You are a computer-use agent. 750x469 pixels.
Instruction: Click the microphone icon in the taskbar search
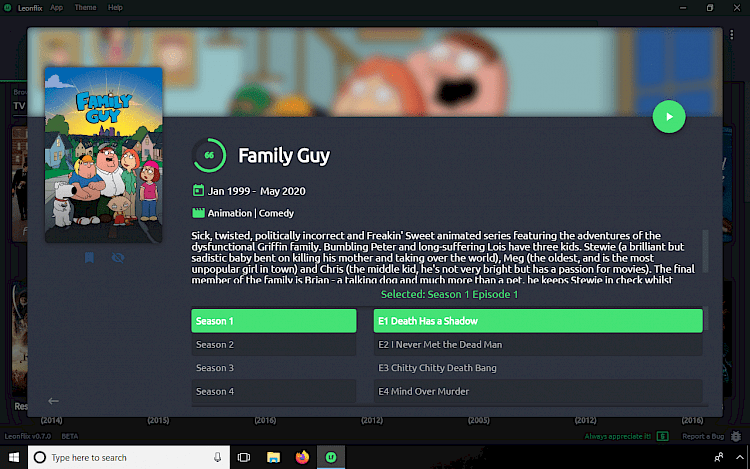(217, 458)
